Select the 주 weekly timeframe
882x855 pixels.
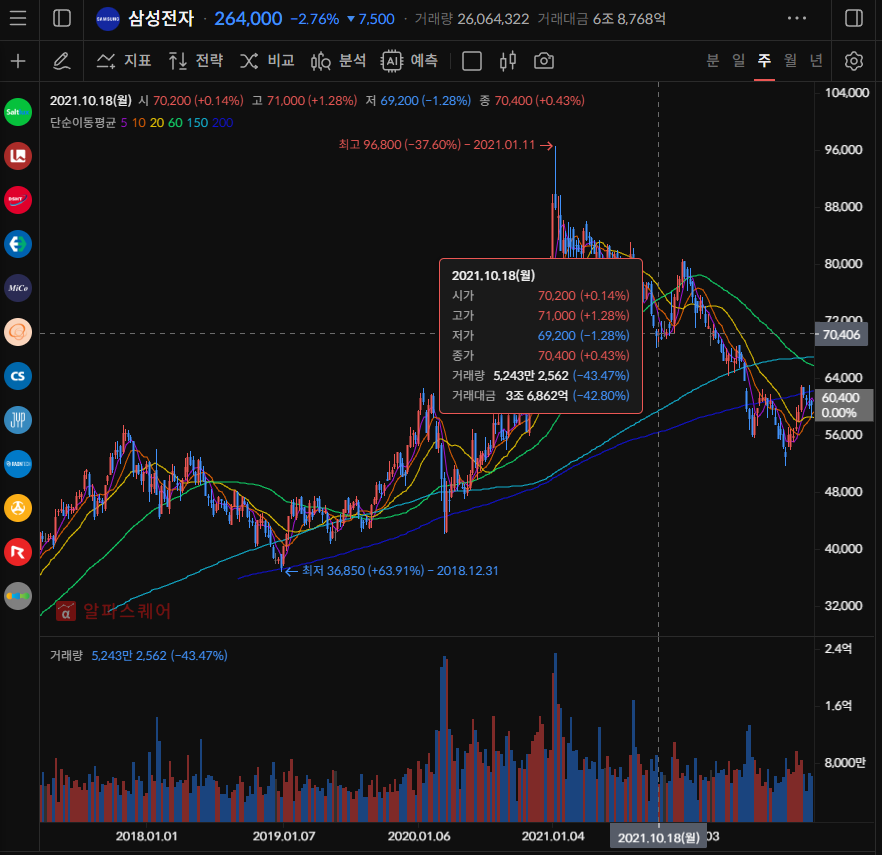pos(764,60)
